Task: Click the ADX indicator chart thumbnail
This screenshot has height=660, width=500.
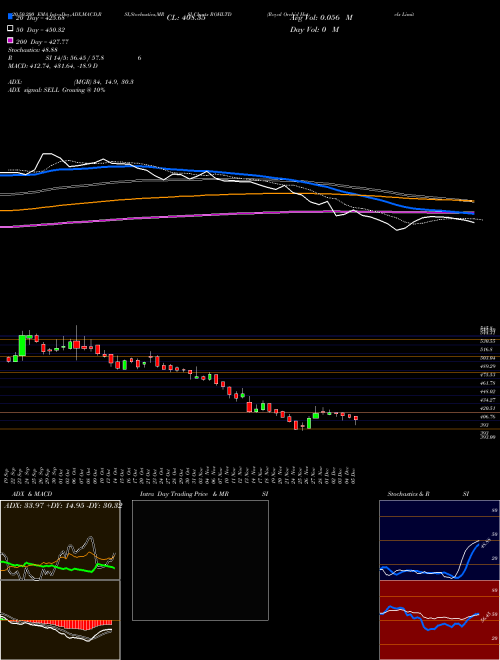Action: pos(60,540)
